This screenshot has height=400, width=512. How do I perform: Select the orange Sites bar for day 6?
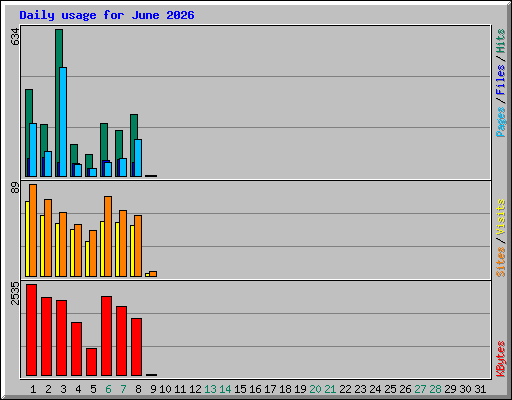click(x=108, y=236)
